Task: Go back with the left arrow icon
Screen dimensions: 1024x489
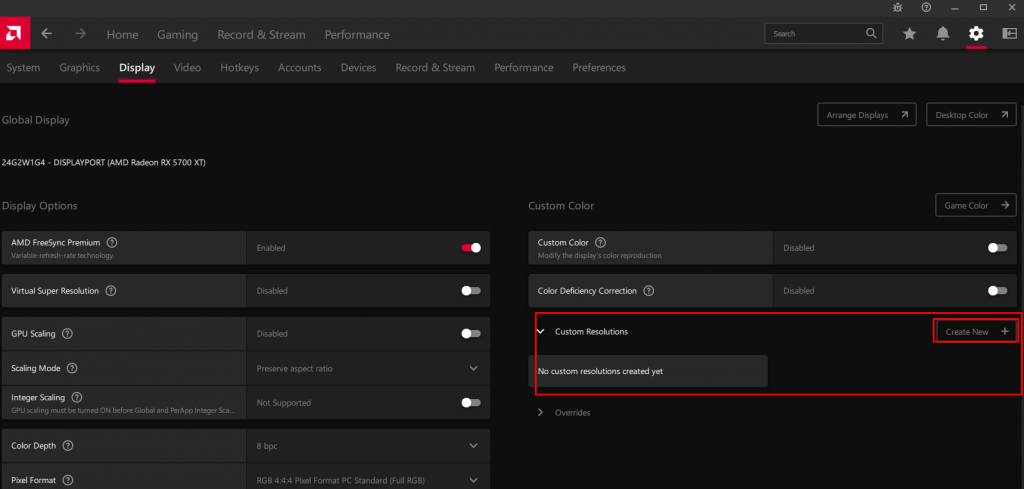Action: click(x=47, y=34)
